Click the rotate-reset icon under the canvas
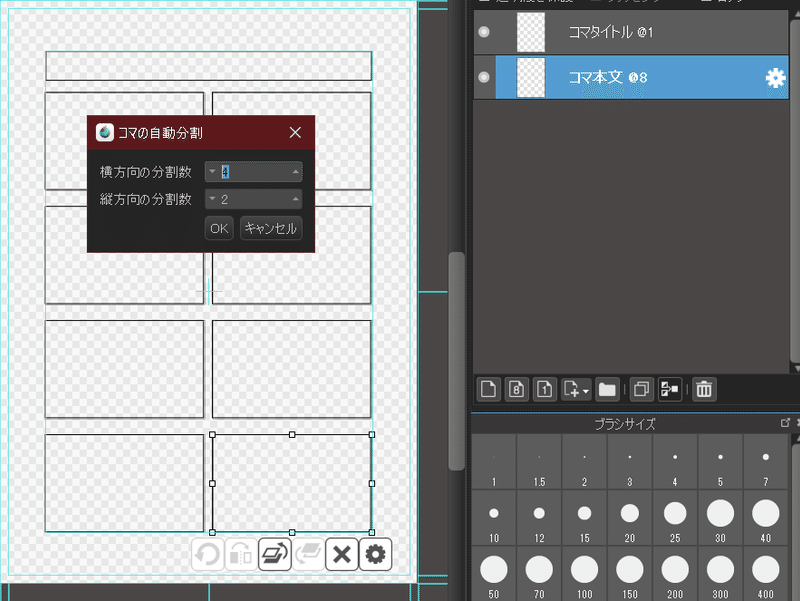The image size is (800, 601). (x=207, y=555)
